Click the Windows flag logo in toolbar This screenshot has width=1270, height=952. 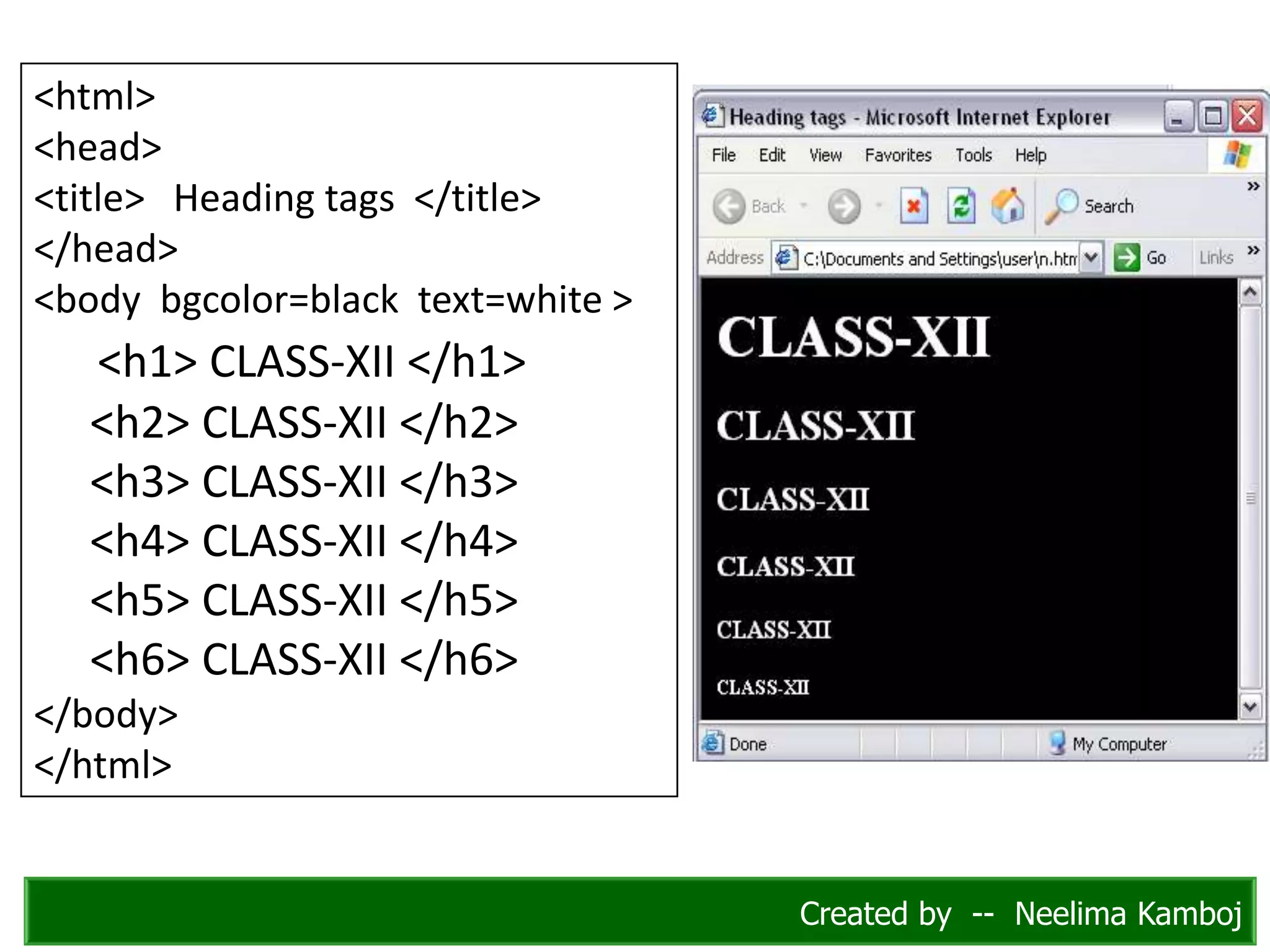[1237, 154]
